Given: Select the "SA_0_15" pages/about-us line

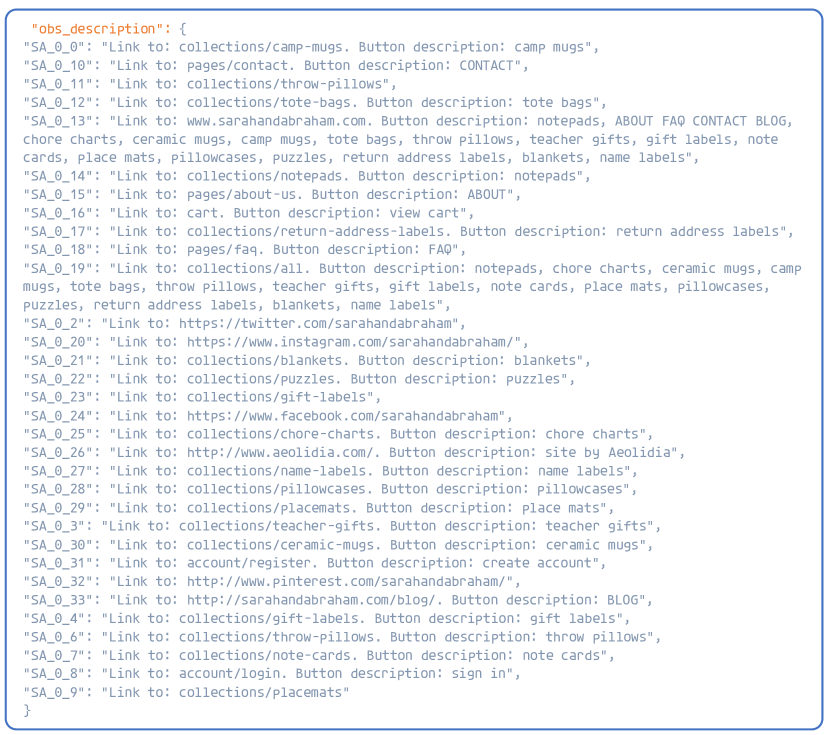Looking at the screenshot, I should tap(272, 195).
